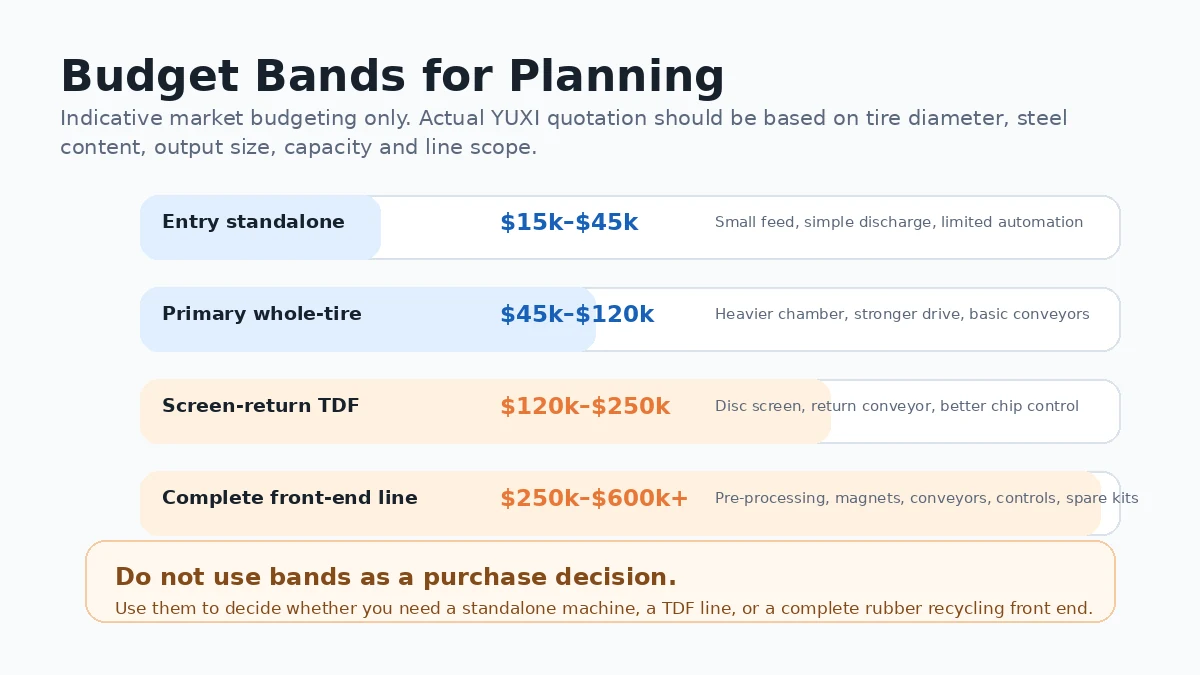Viewport: 1200px width, 675px height.
Task: Select the Complete front-end line label
Action: tap(290, 498)
